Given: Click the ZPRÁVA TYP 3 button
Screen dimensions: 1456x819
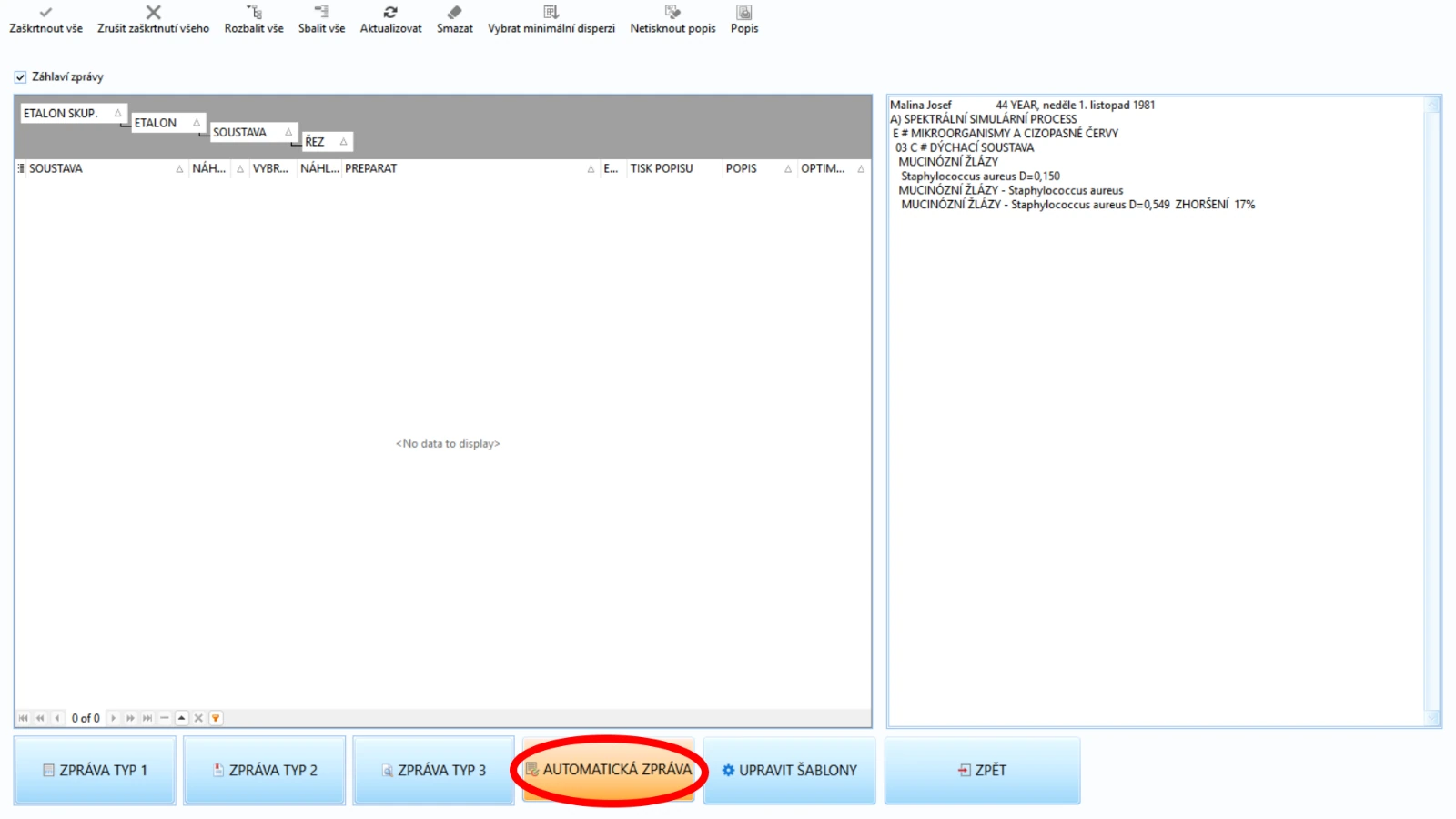Looking at the screenshot, I should pos(434,770).
